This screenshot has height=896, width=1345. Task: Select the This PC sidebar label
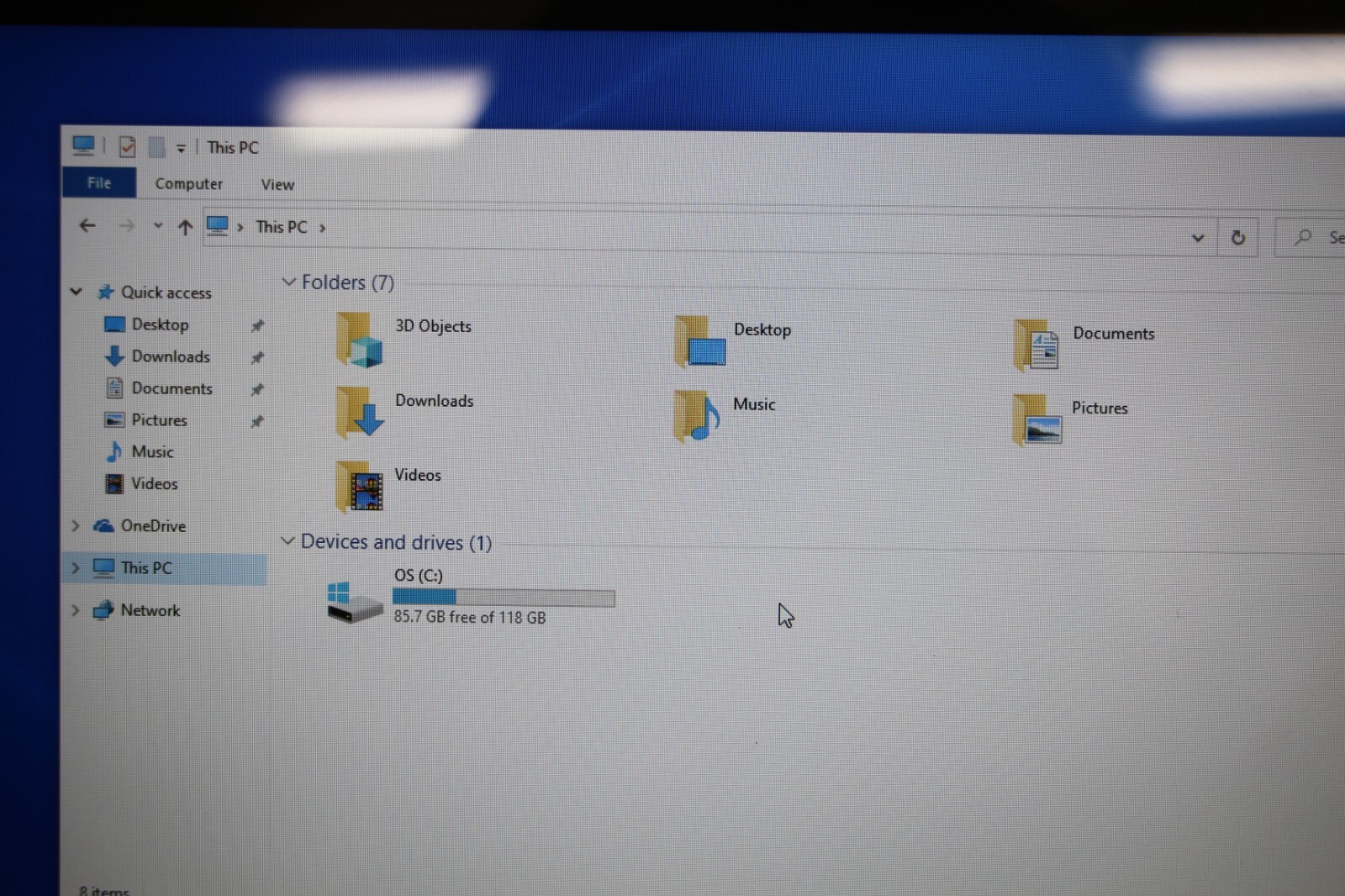(x=146, y=568)
